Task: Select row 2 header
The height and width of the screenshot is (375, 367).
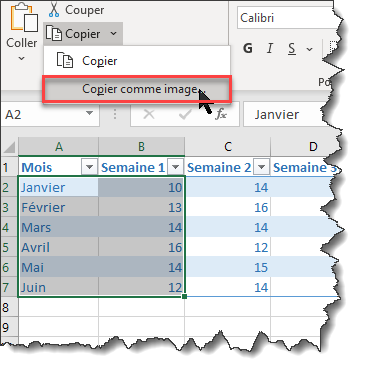Action: pyautogui.click(x=9, y=187)
